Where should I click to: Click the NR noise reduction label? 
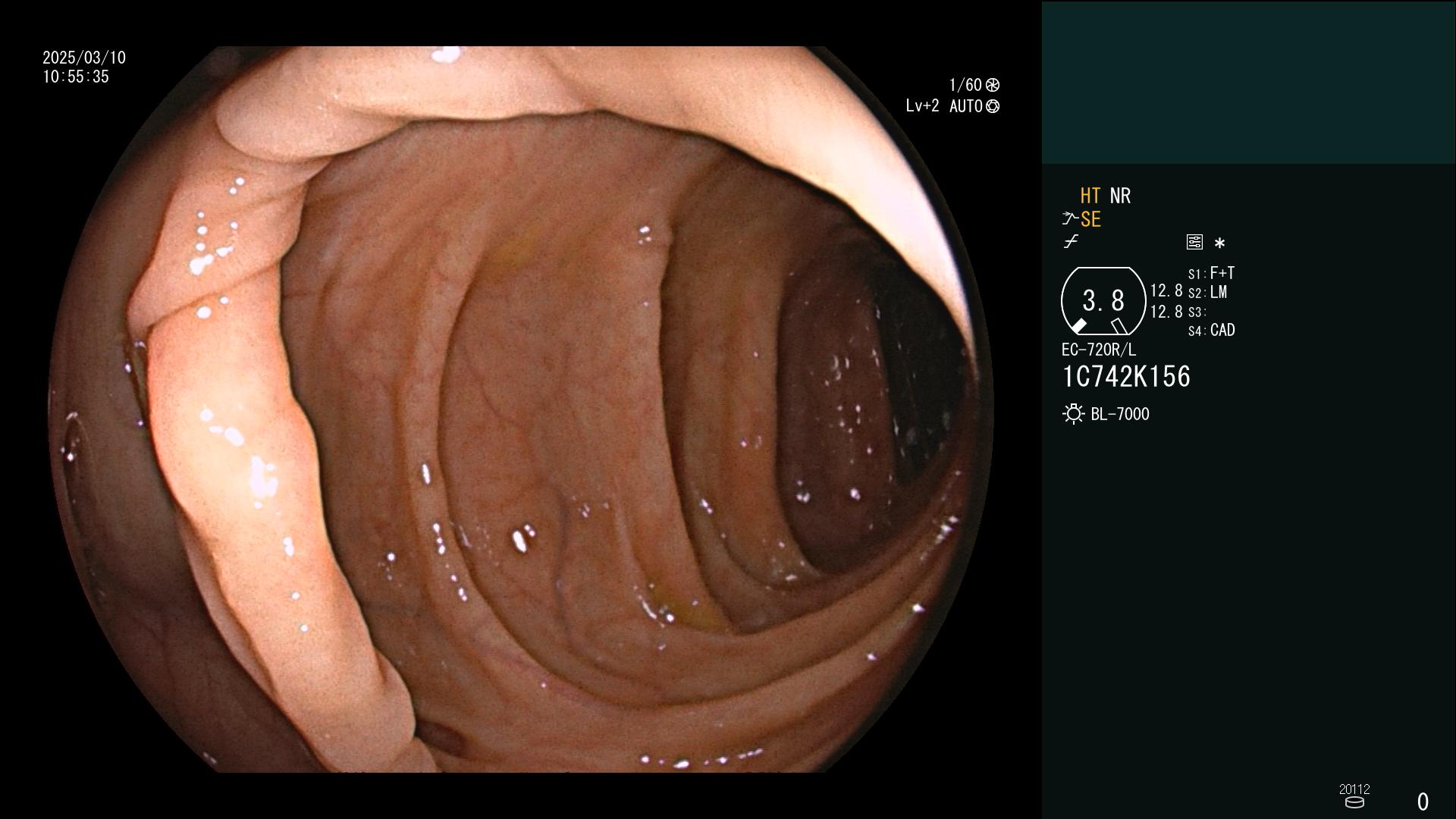[1121, 196]
